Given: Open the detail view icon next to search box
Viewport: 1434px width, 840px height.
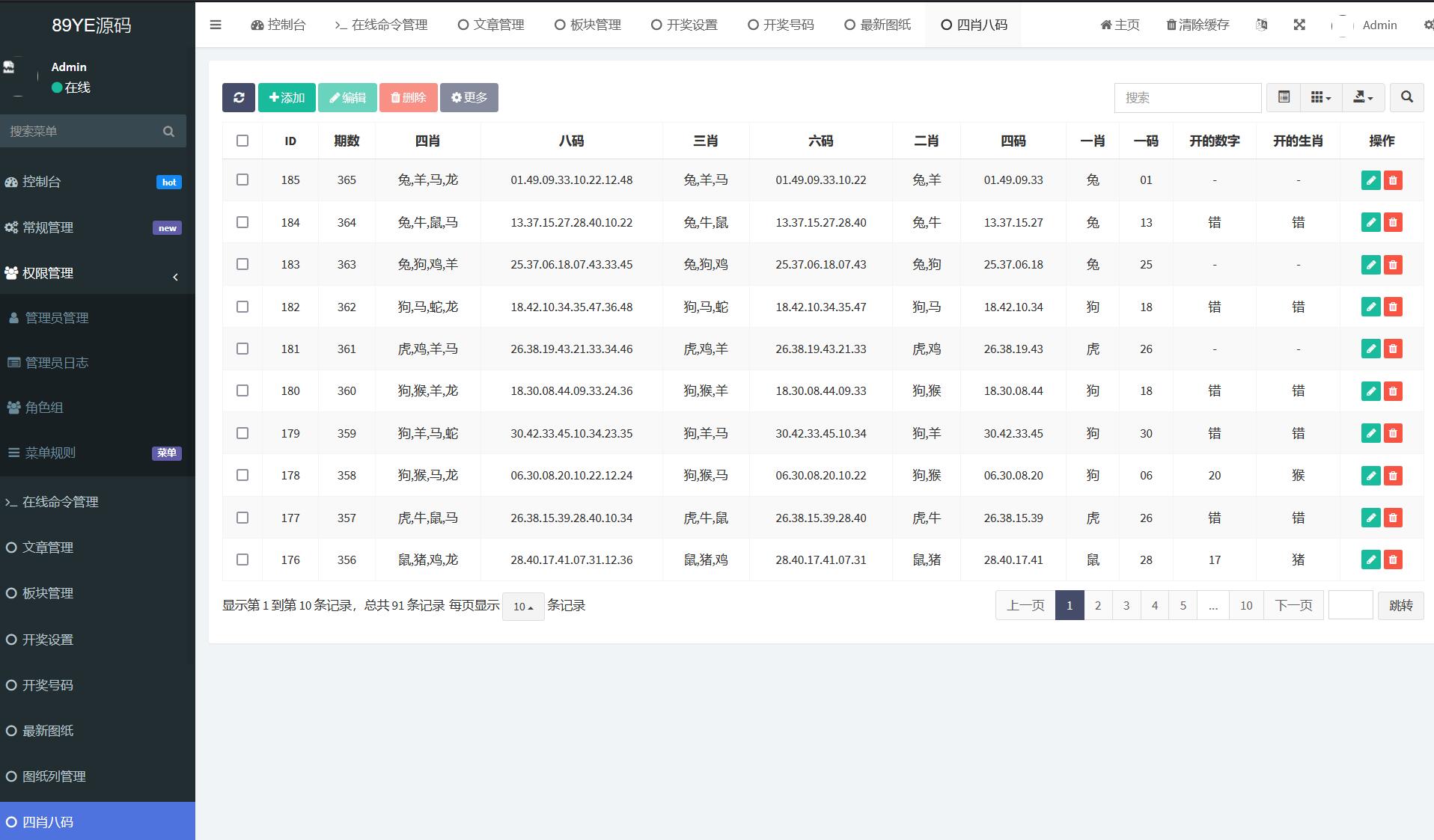Looking at the screenshot, I should (1285, 97).
